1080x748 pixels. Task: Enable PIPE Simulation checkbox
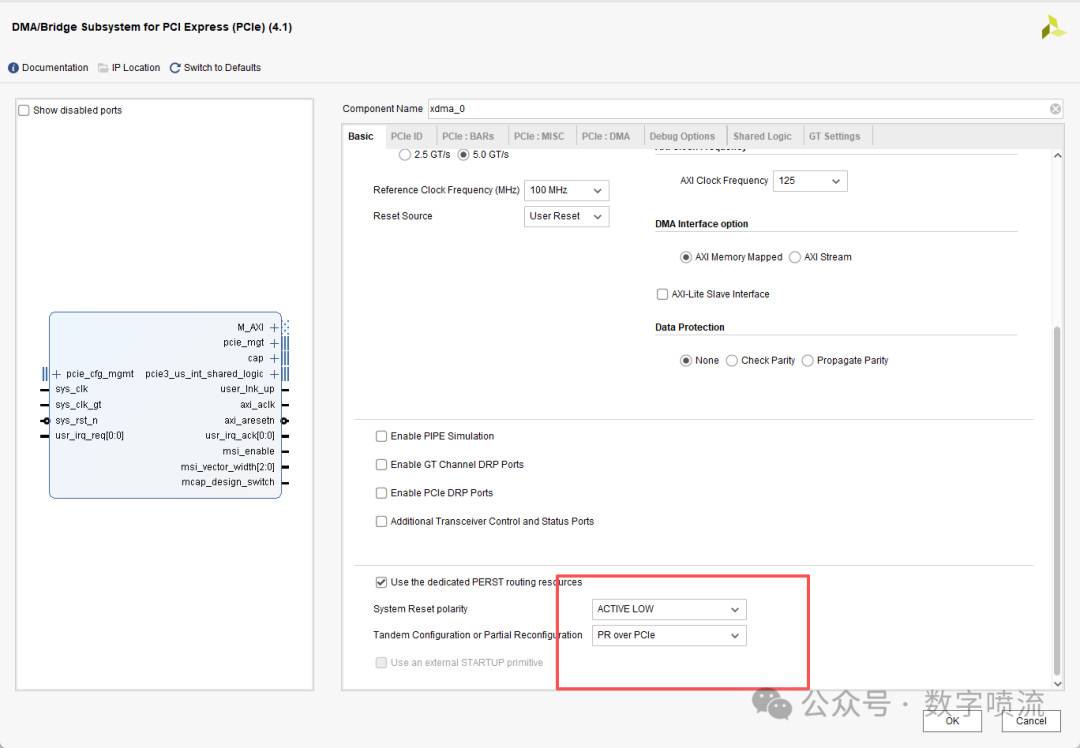pyautogui.click(x=381, y=436)
